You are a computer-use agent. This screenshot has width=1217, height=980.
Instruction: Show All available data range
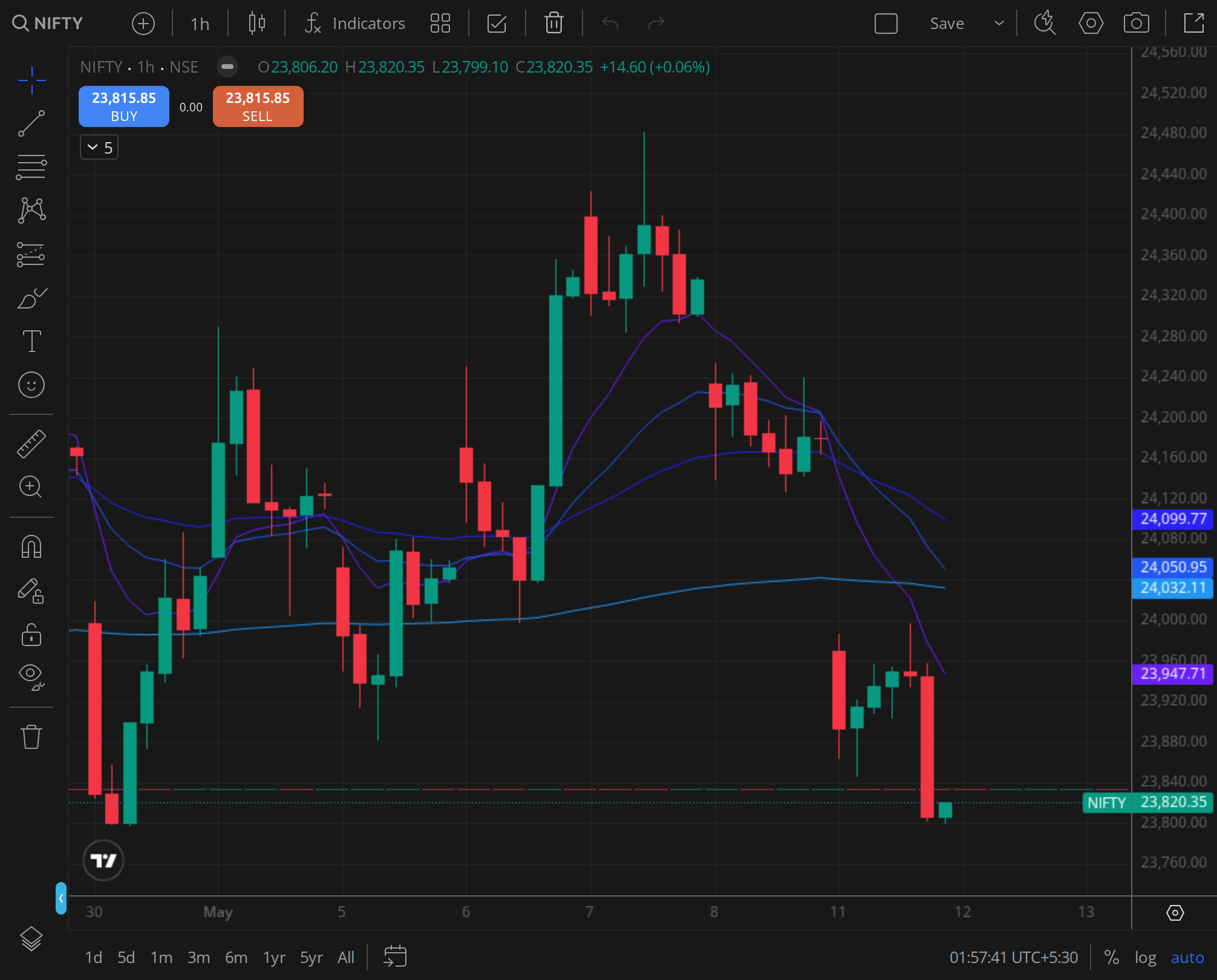pyautogui.click(x=346, y=958)
